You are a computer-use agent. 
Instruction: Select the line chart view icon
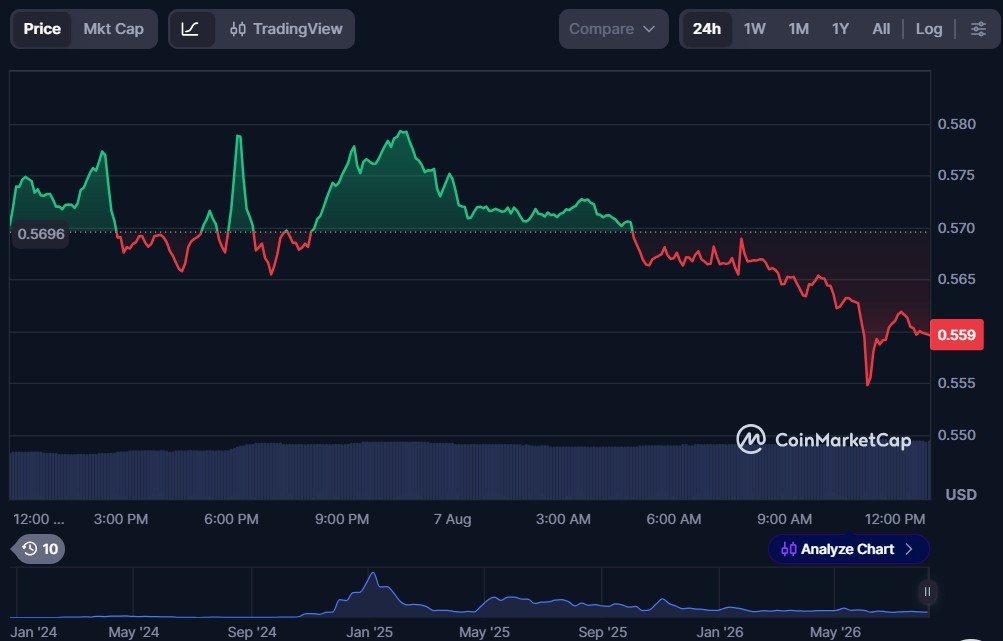point(190,29)
